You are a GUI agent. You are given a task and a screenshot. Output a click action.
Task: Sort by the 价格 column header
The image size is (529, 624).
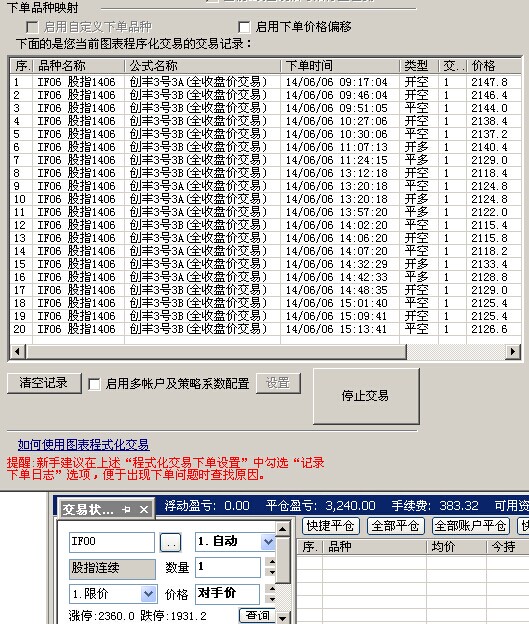click(494, 66)
